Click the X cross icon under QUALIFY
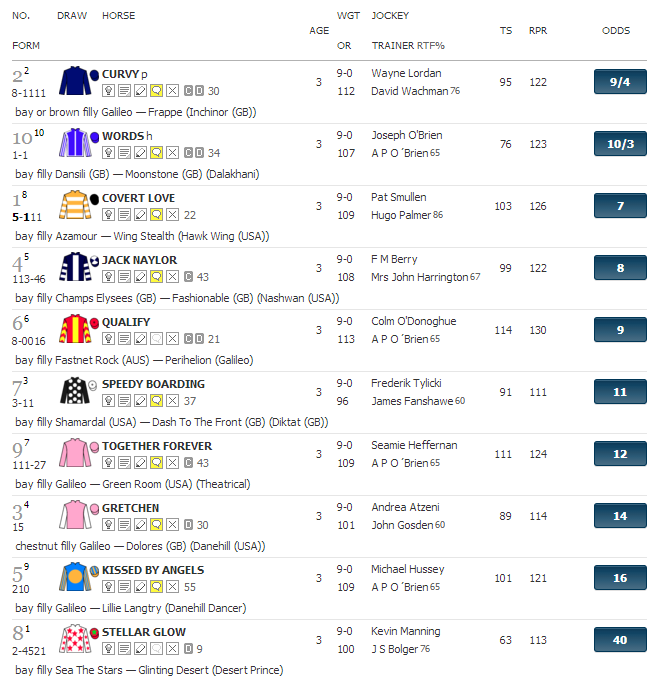 (x=173, y=339)
